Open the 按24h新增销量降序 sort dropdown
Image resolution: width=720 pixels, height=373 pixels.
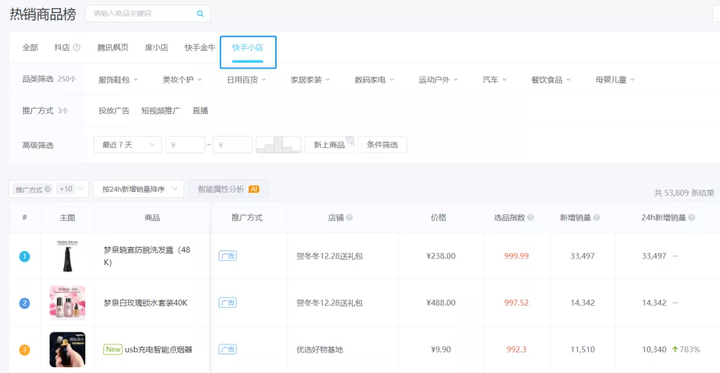point(138,189)
